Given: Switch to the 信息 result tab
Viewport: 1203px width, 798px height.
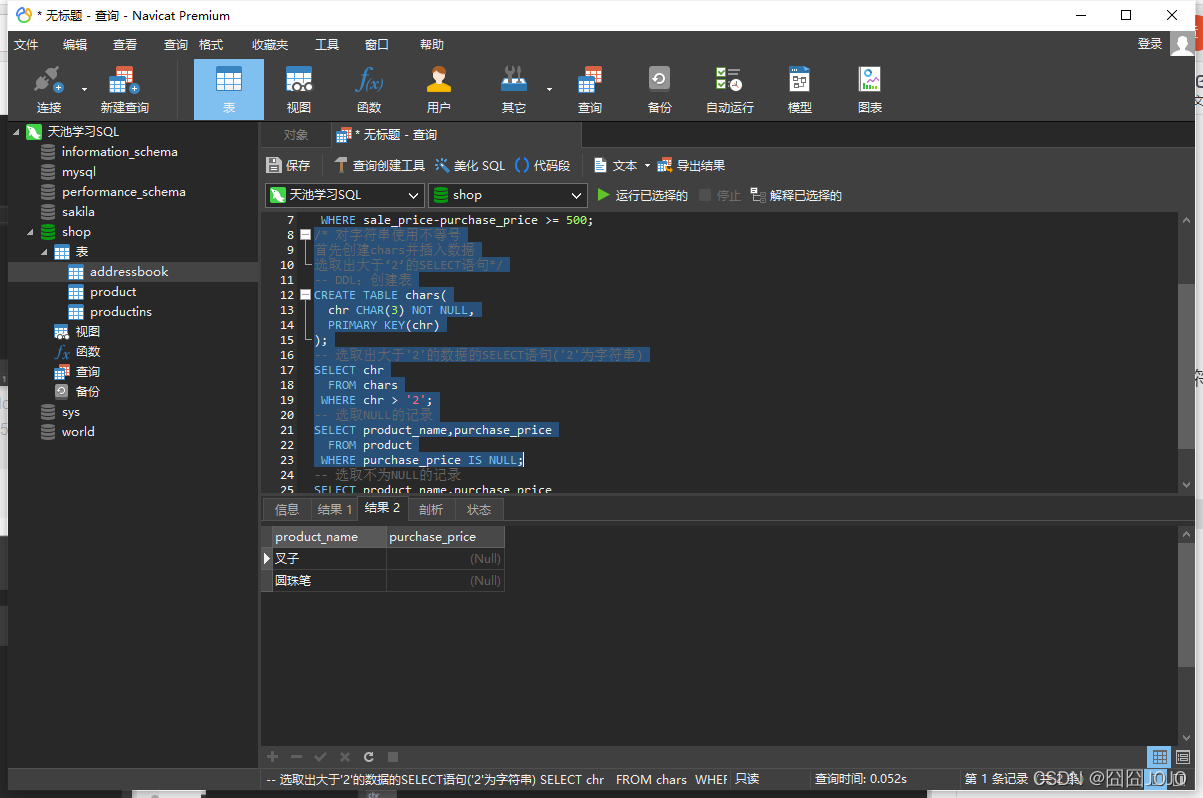Looking at the screenshot, I should point(287,510).
